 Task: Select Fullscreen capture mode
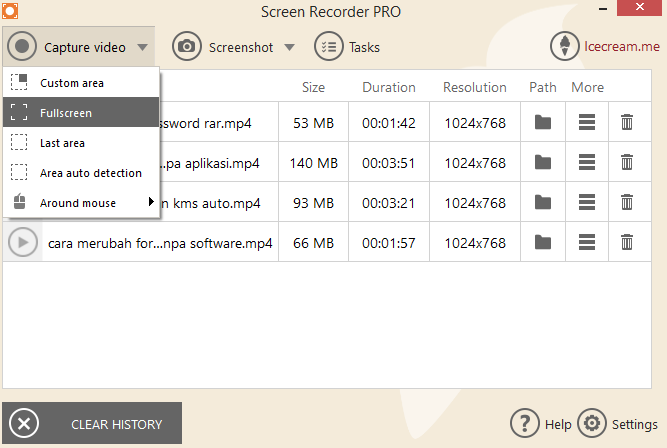click(x=81, y=112)
